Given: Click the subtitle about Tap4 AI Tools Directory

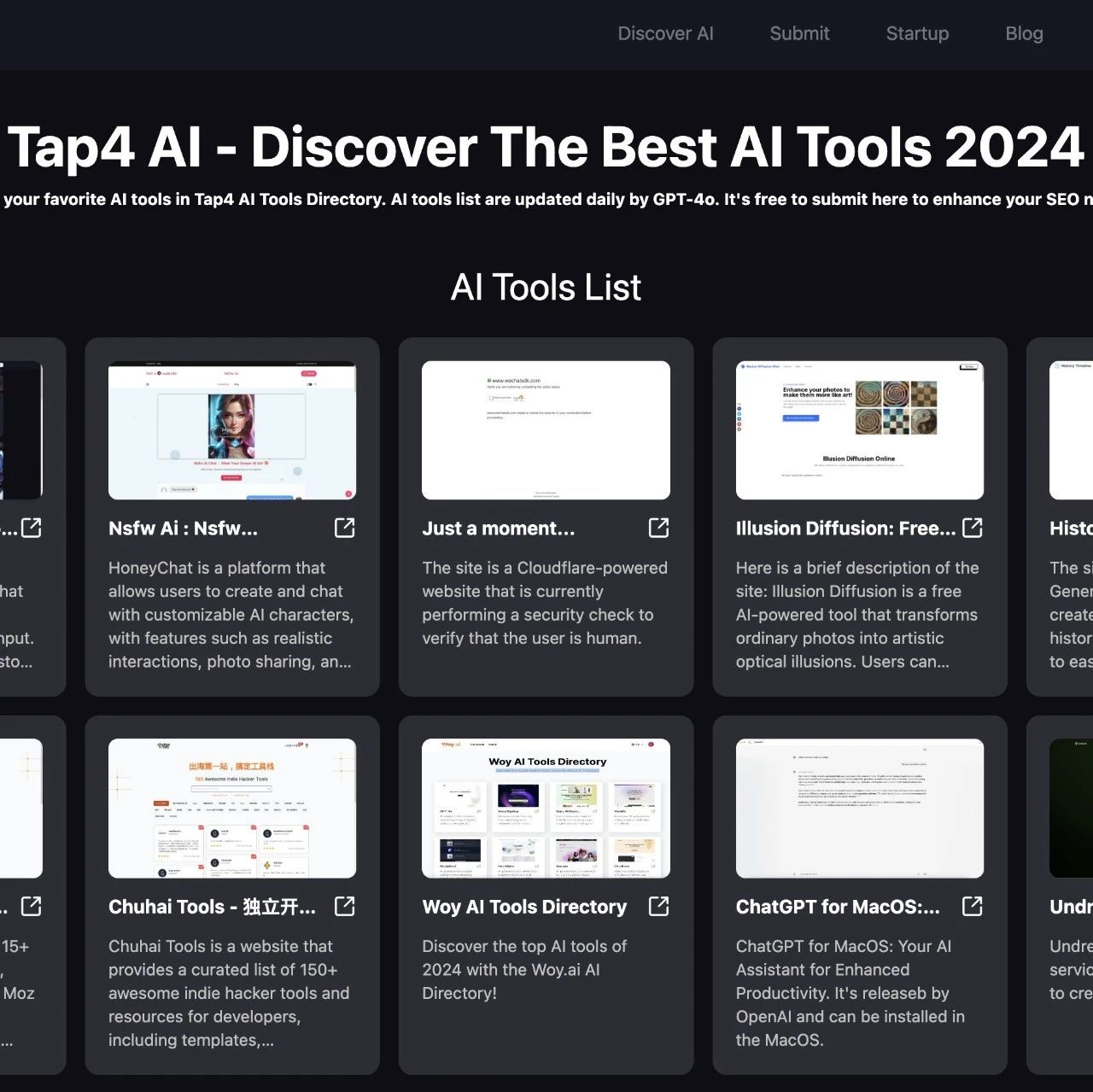Looking at the screenshot, I should pyautogui.click(x=546, y=200).
